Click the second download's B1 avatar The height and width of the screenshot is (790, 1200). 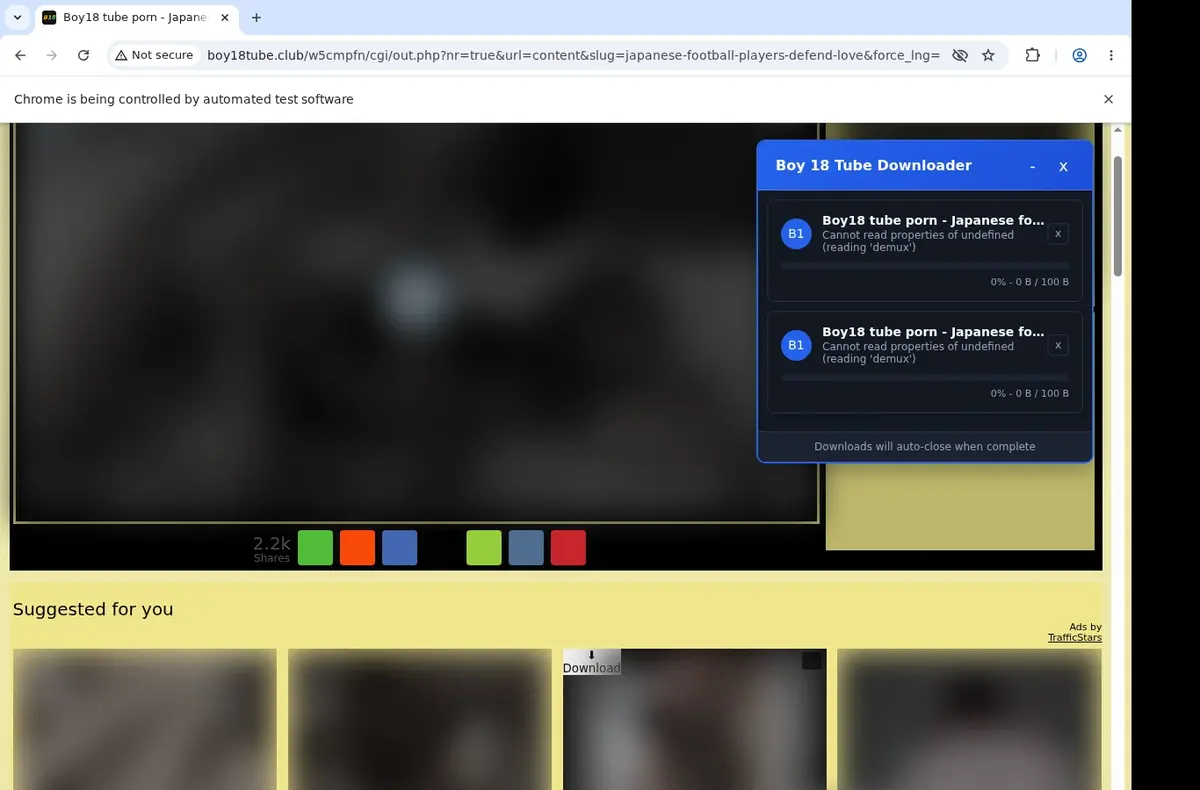796,345
